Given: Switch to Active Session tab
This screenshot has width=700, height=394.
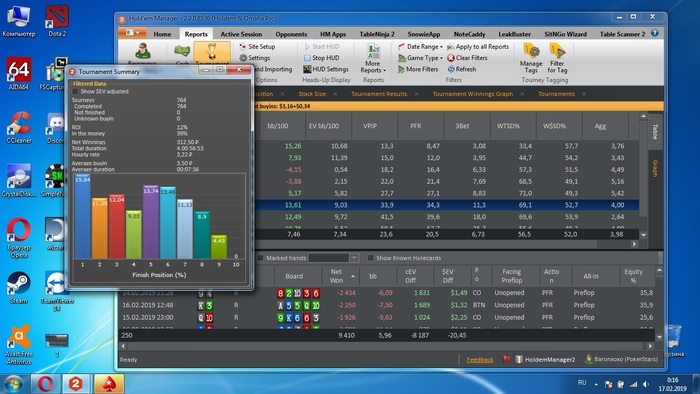Looking at the screenshot, I should pos(241,34).
